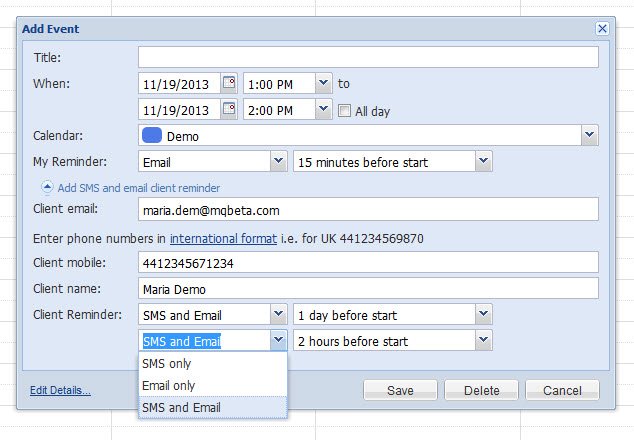
Task: Click the Client mobile number field
Action: tap(368, 262)
